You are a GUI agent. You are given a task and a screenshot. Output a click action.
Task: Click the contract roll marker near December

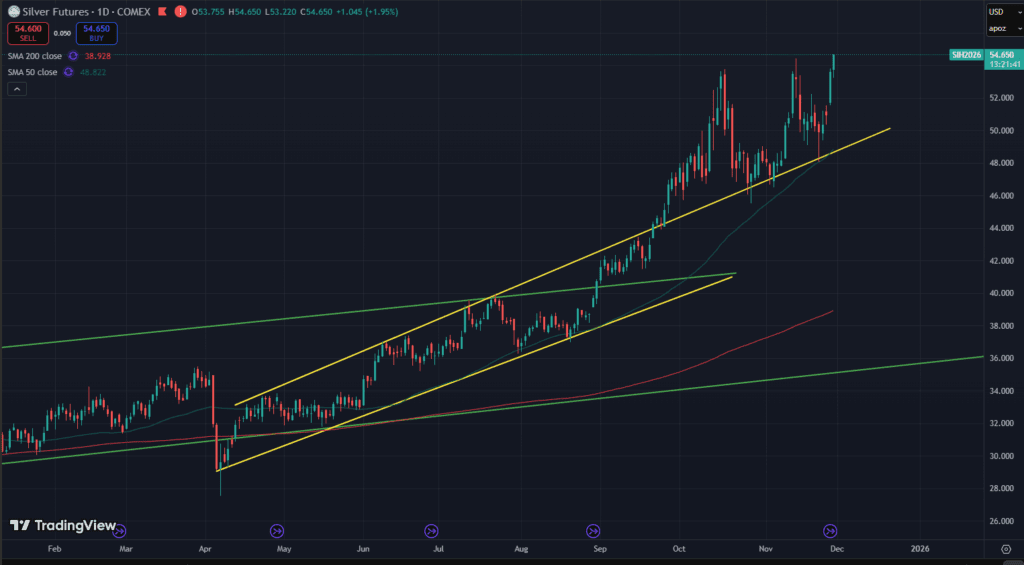pos(829,530)
